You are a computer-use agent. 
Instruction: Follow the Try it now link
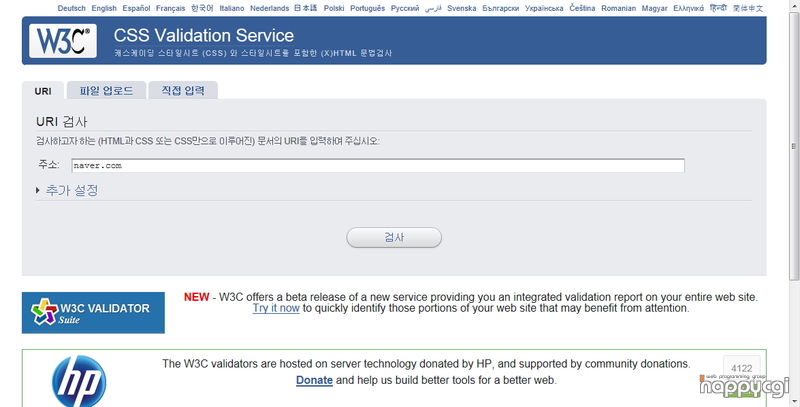click(276, 308)
